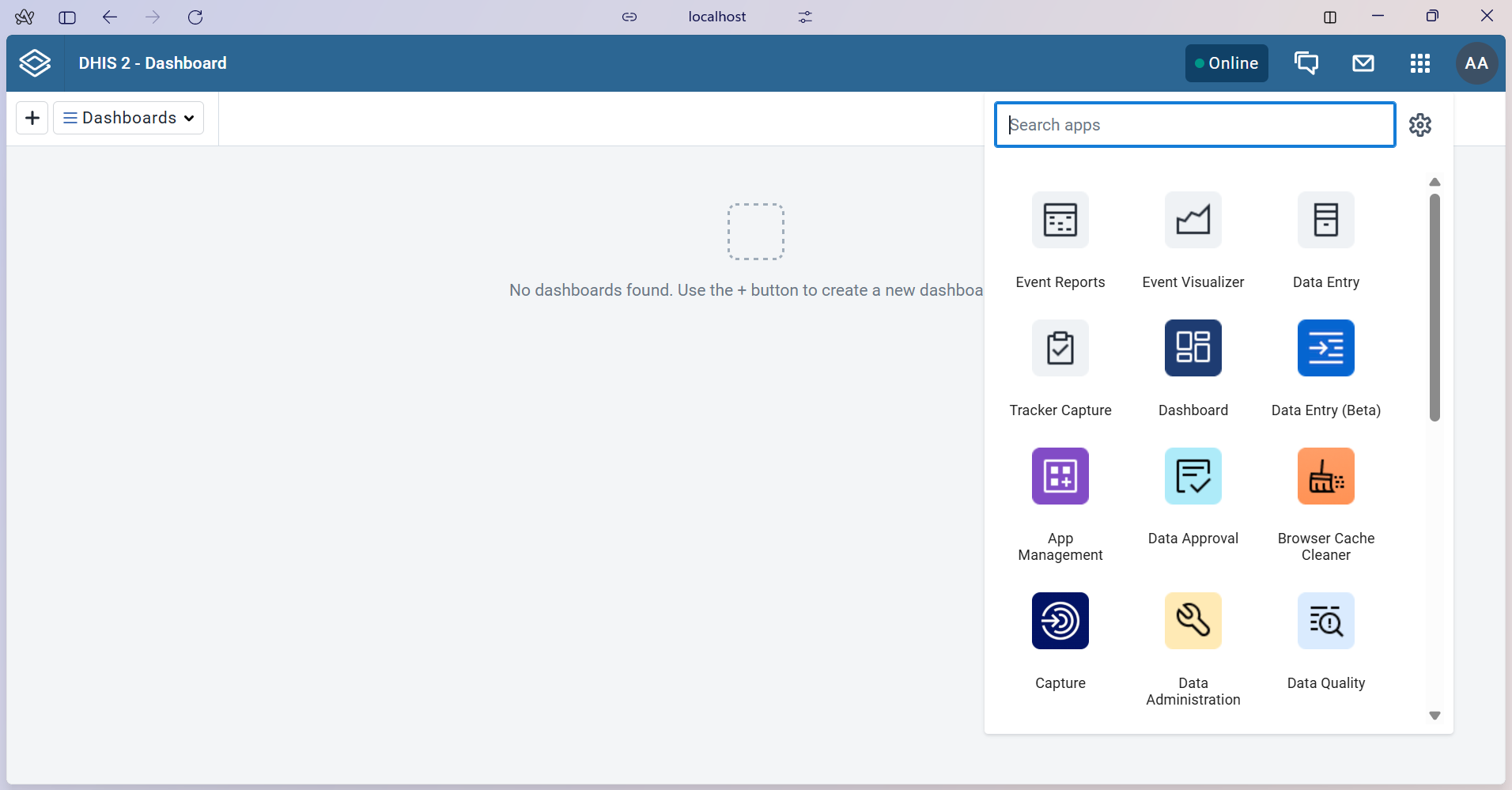
Task: Click the localhost address bar
Action: tap(717, 17)
